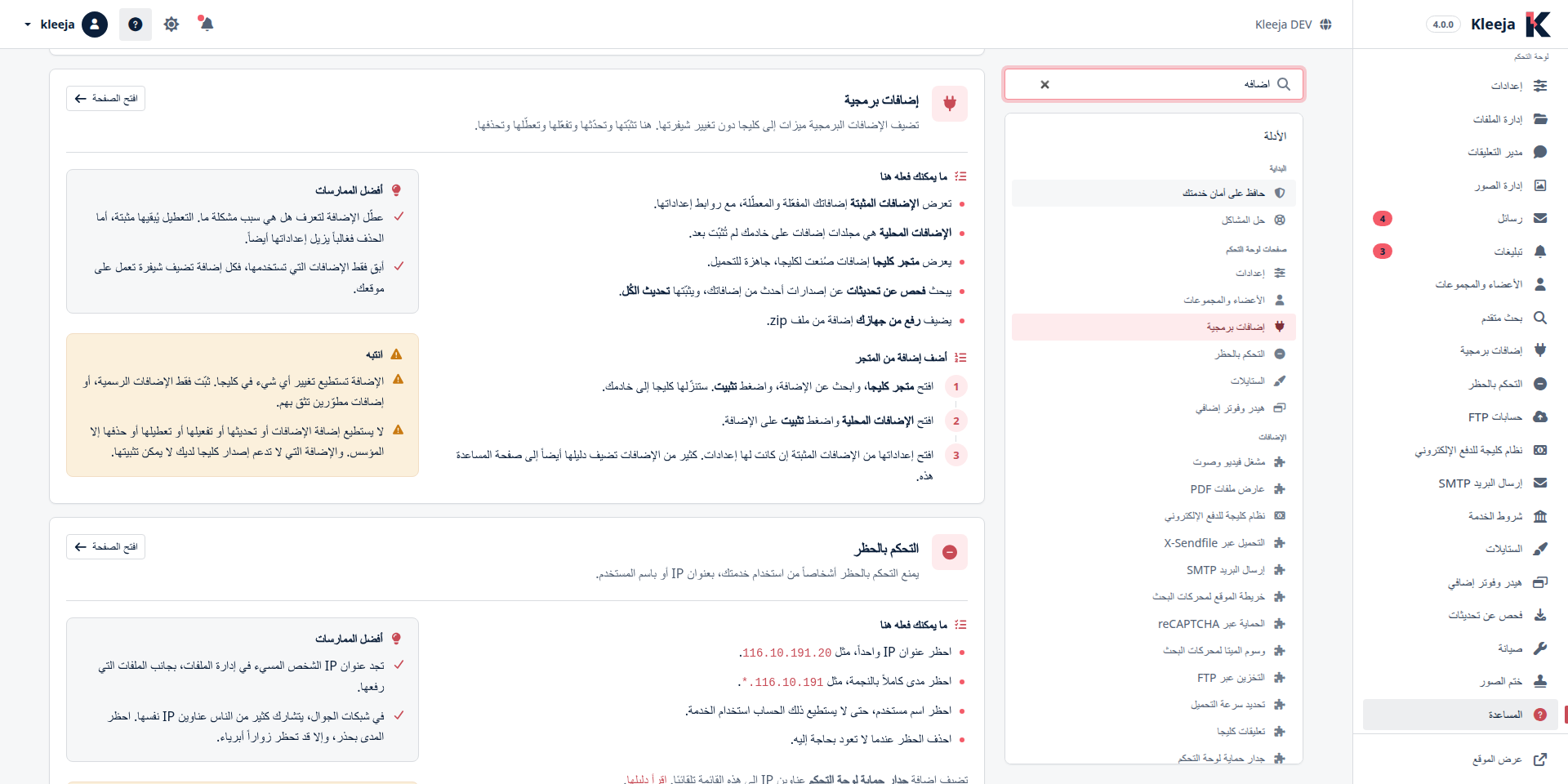Open the kleeja user account dropdown
Viewport: 1568px width, 784px height.
pos(65,24)
